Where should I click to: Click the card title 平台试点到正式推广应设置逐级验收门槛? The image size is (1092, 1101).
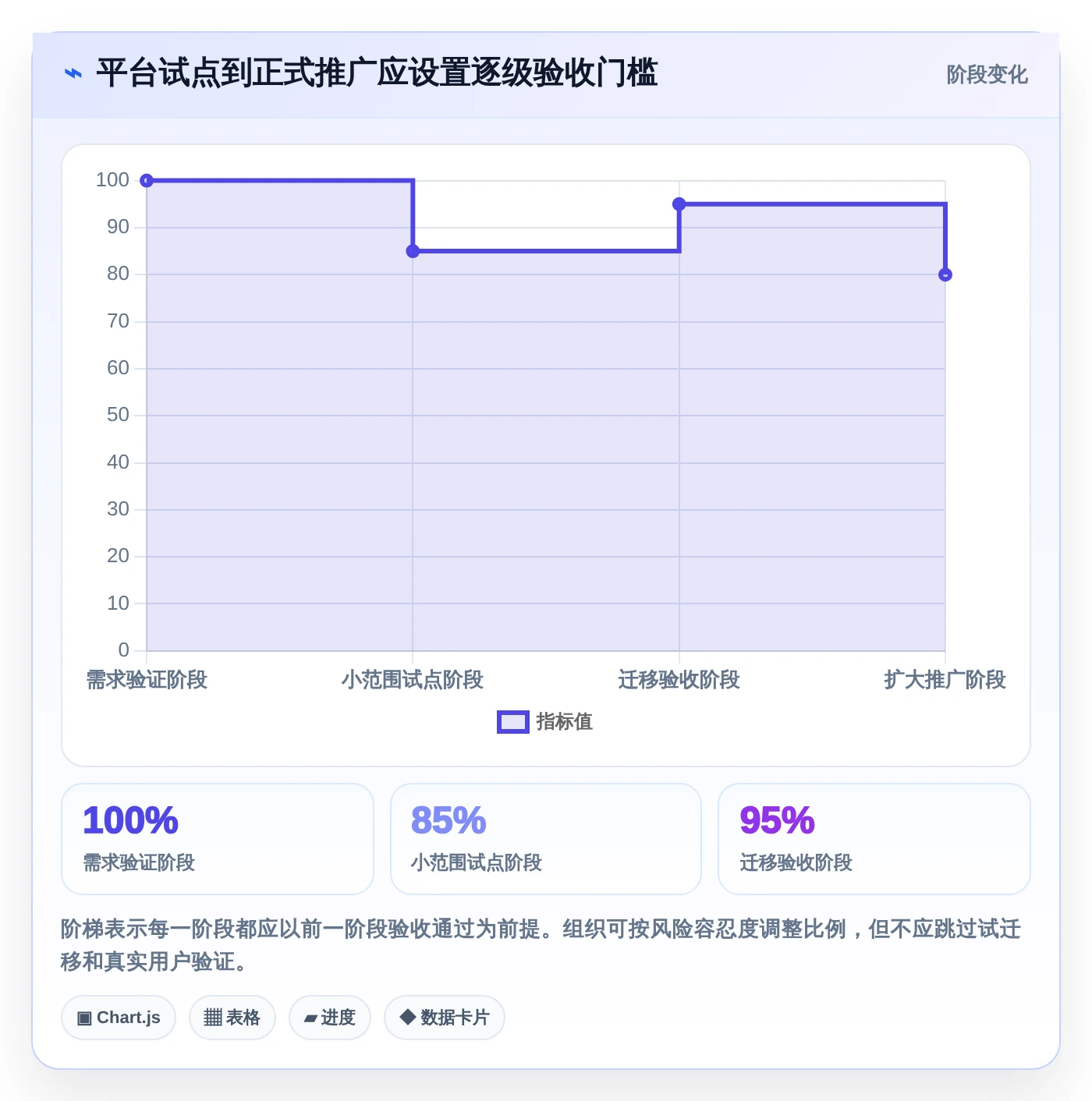click(x=377, y=73)
